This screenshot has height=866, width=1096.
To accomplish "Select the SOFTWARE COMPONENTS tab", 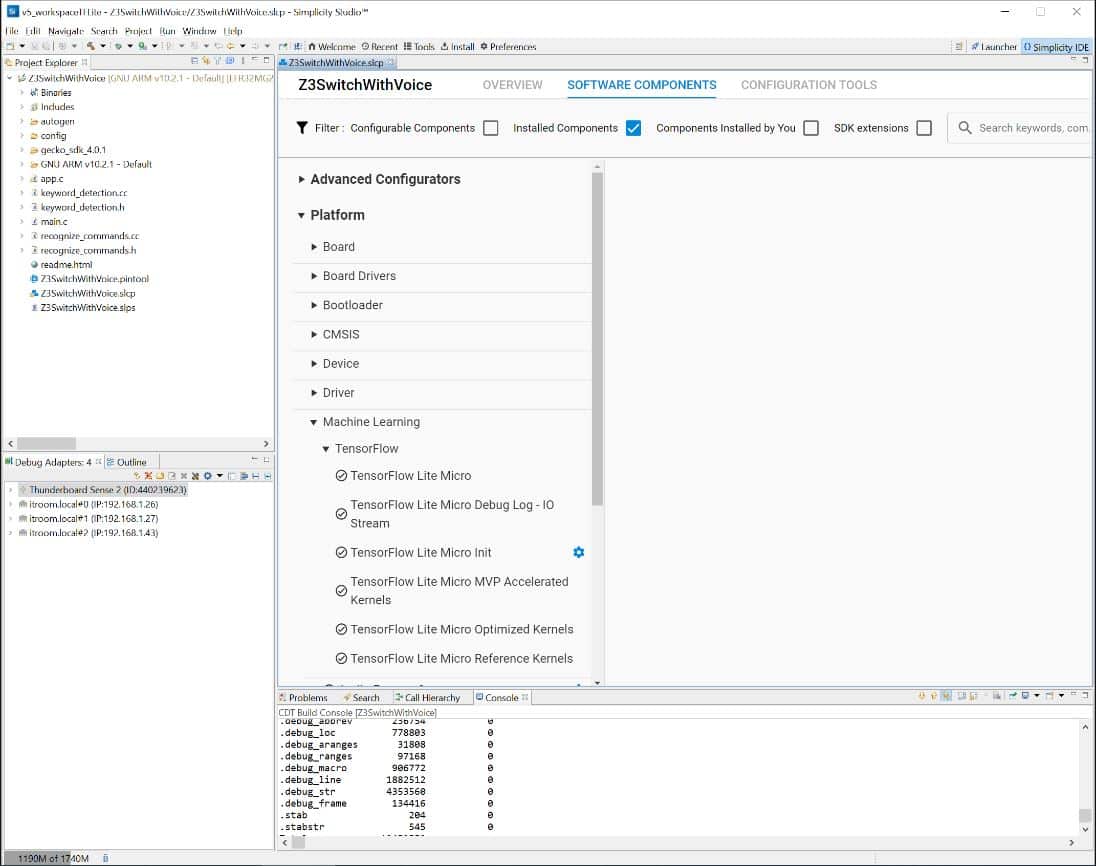I will [642, 85].
